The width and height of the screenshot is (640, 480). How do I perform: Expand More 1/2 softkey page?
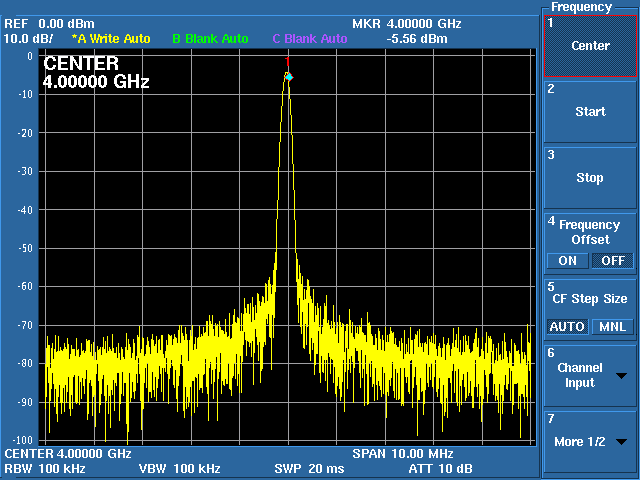(590, 441)
